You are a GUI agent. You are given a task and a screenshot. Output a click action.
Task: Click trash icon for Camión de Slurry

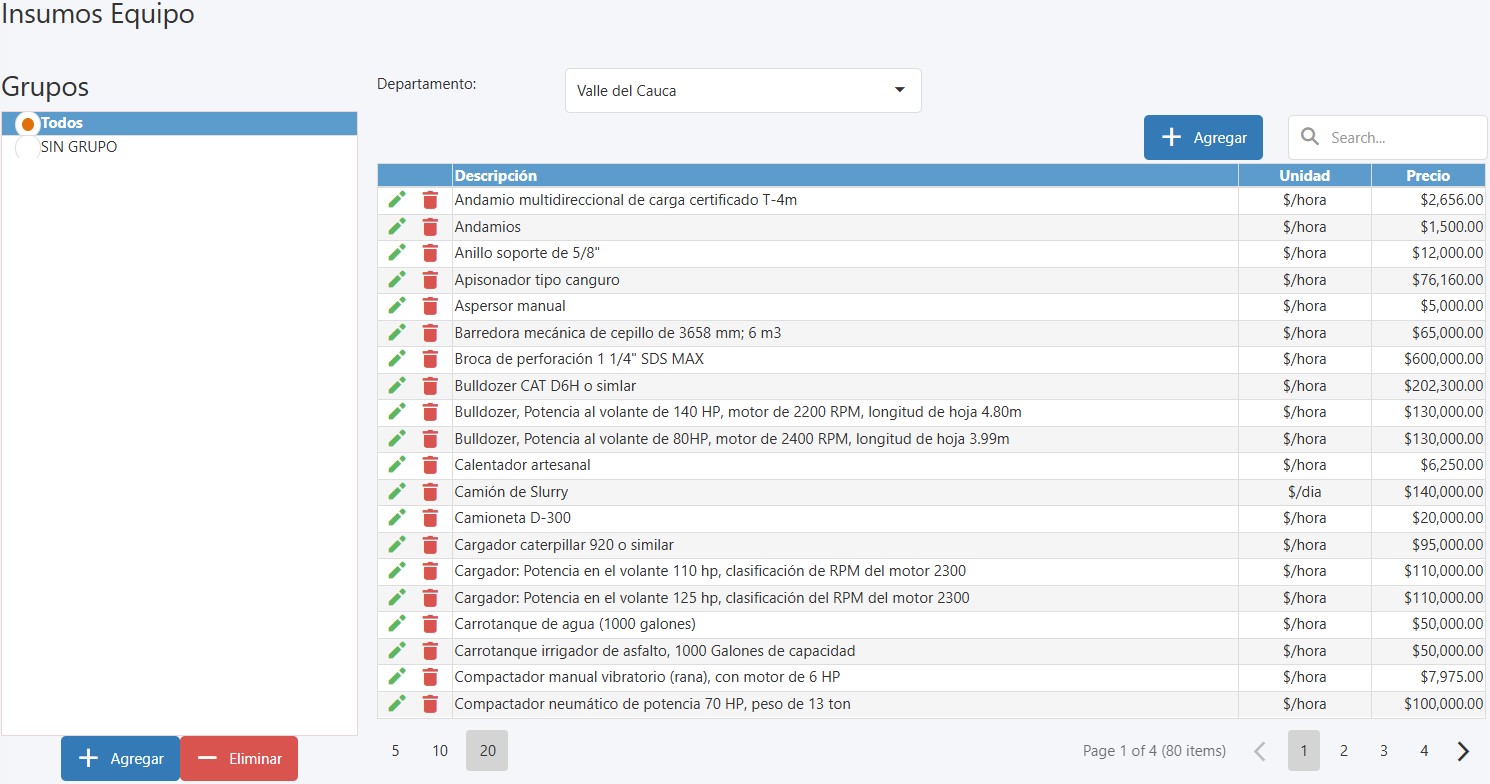(430, 492)
